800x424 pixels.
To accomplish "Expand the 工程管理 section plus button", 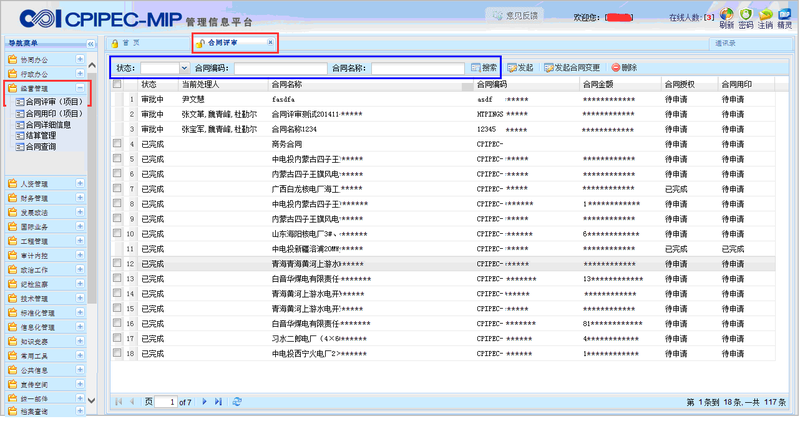I will pos(80,240).
